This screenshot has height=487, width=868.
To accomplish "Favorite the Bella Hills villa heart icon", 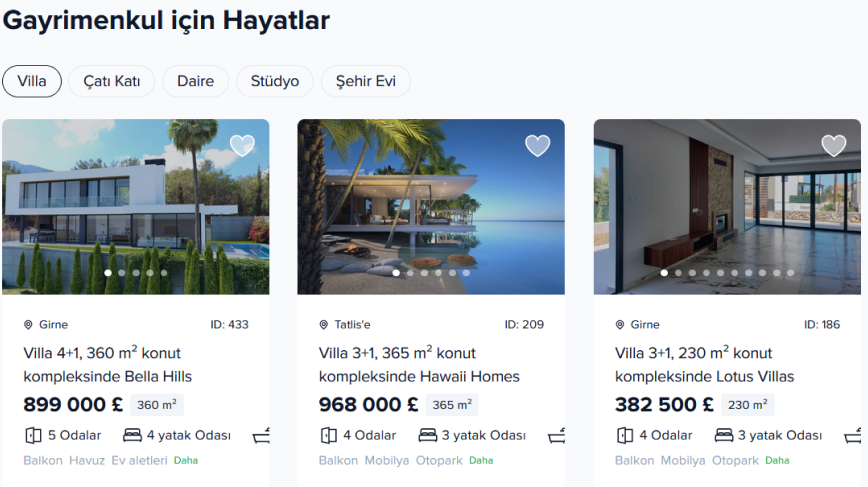I will tap(242, 146).
